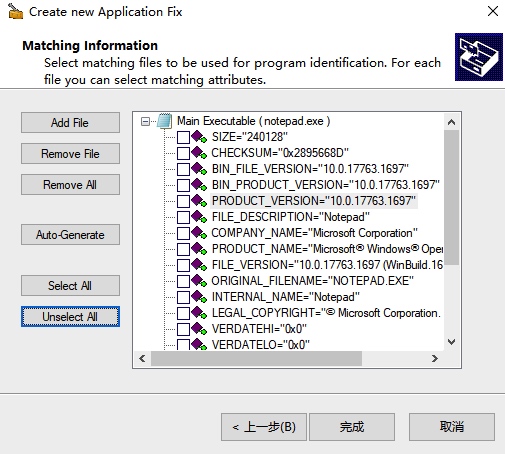Select the COMPANY_NAME="Microsoft Corporation" text

pos(314,233)
